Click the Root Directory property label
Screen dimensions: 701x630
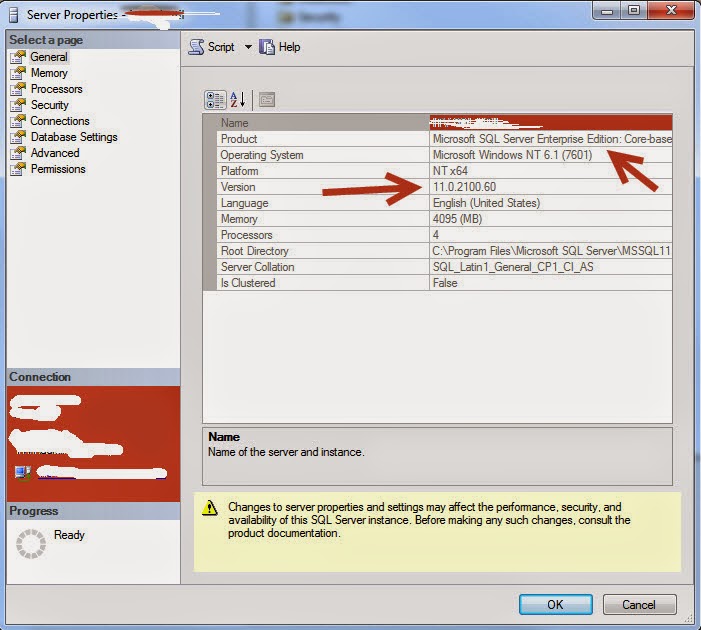tap(254, 251)
